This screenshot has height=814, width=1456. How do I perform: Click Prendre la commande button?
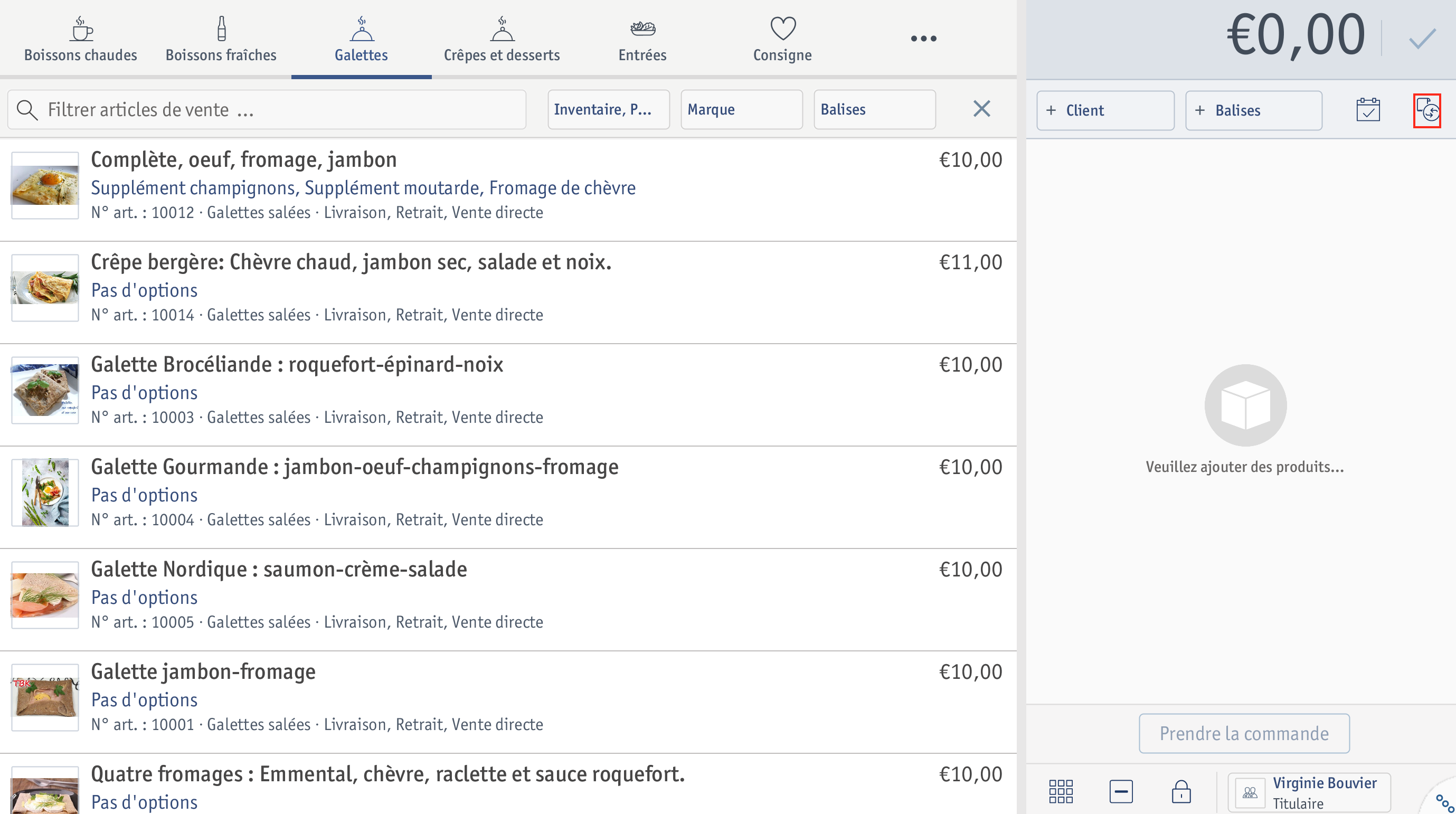(x=1244, y=733)
